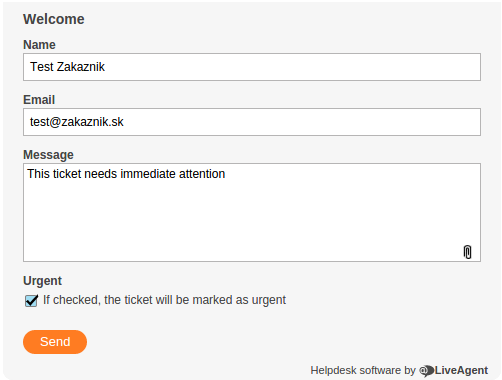
Task: Place cursor in 'test@zakaznik.sk' text
Action: [77, 122]
